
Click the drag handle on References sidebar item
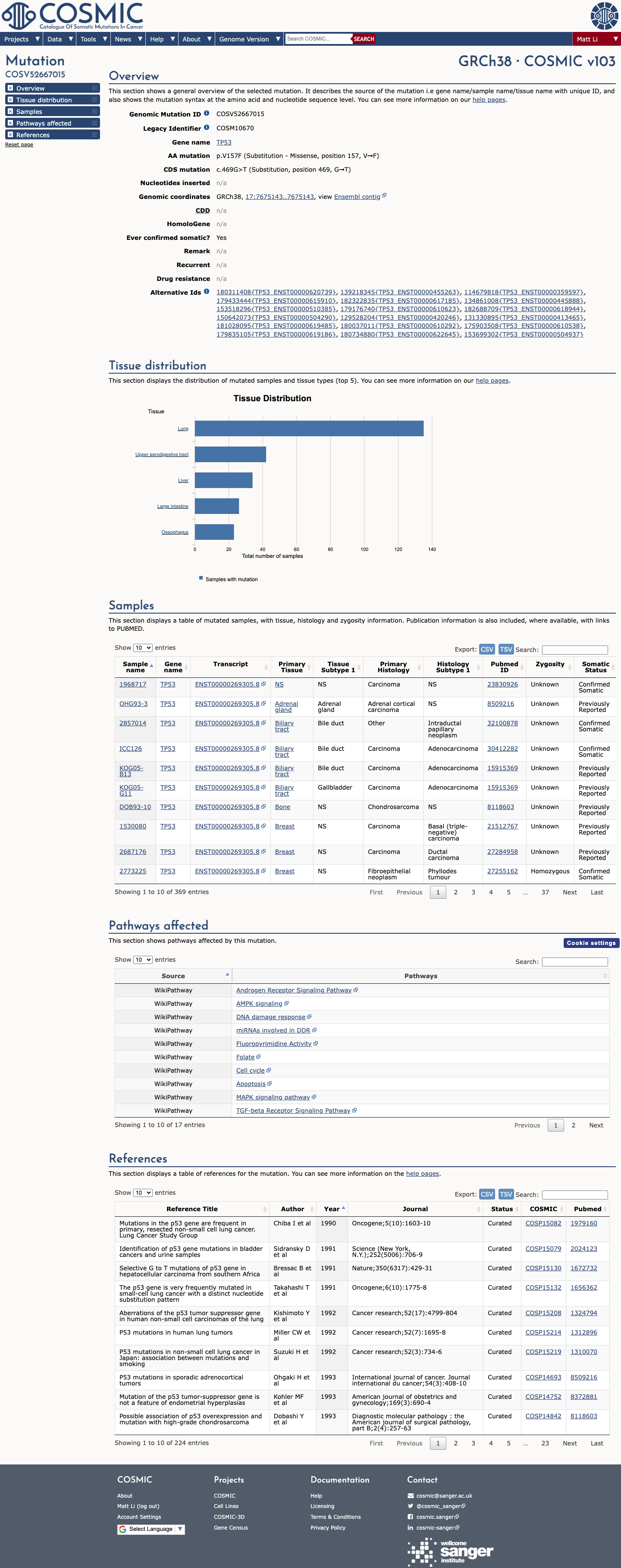[94, 135]
